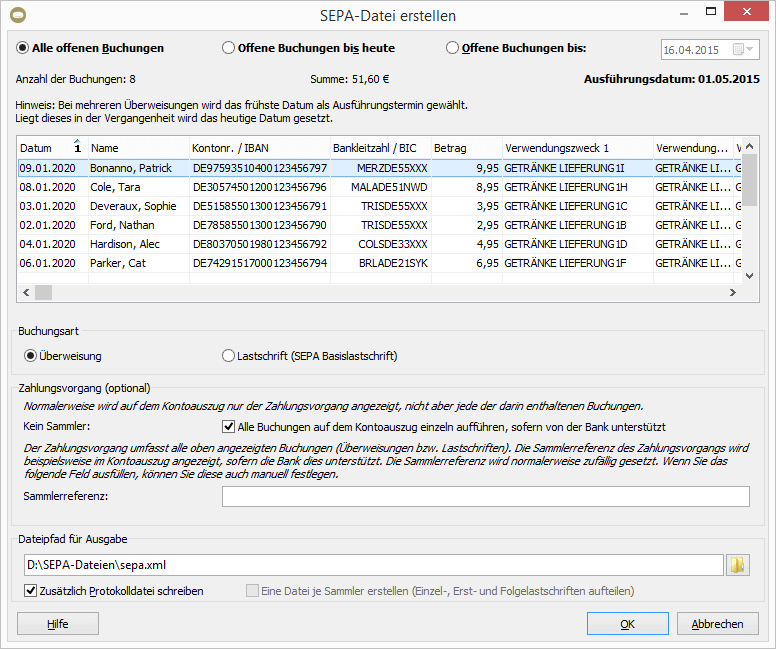The image size is (776, 649).
Task: Click into the Sammlerreferenz input field
Action: click(485, 497)
